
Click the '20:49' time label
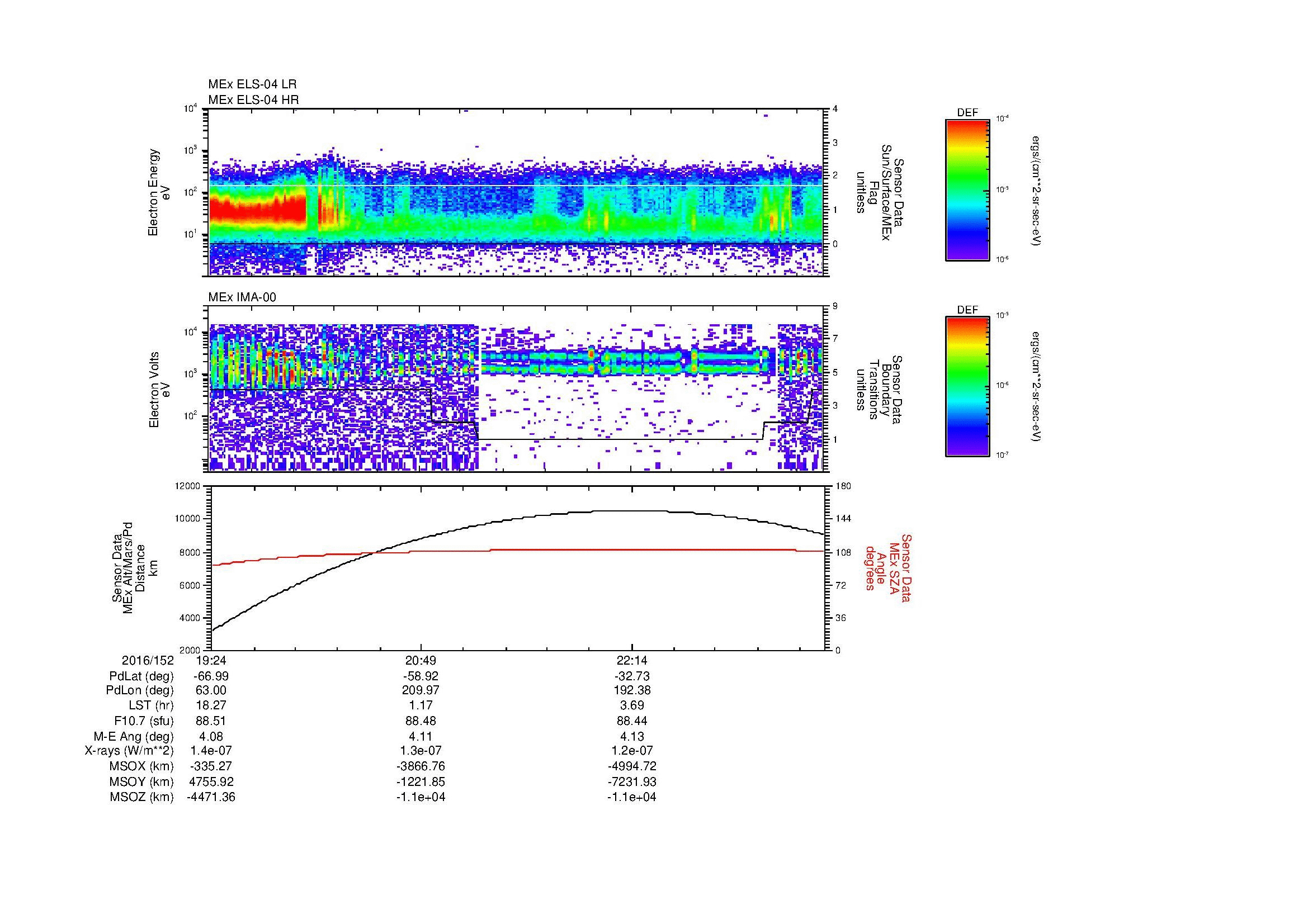pyautogui.click(x=421, y=660)
